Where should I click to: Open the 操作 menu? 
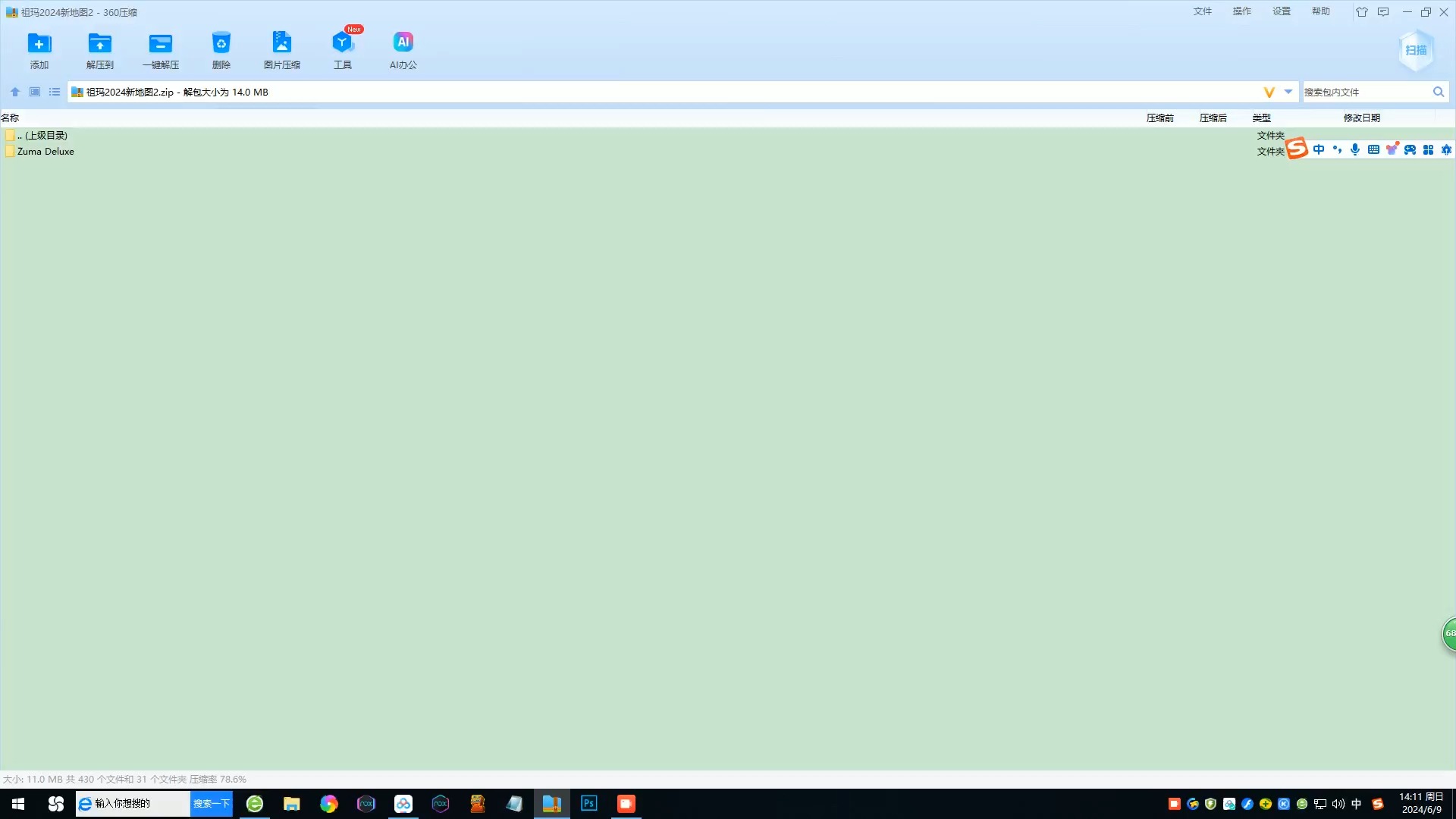click(x=1242, y=11)
